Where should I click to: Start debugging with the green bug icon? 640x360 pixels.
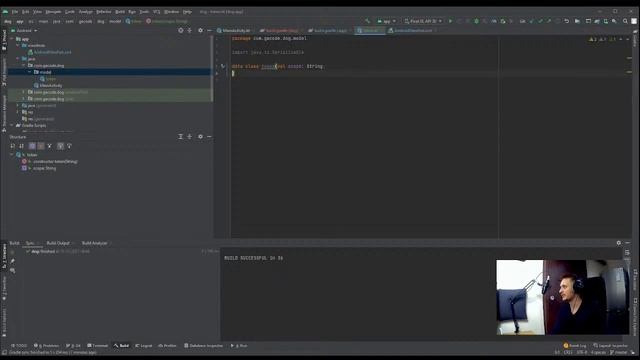[x=476, y=21]
